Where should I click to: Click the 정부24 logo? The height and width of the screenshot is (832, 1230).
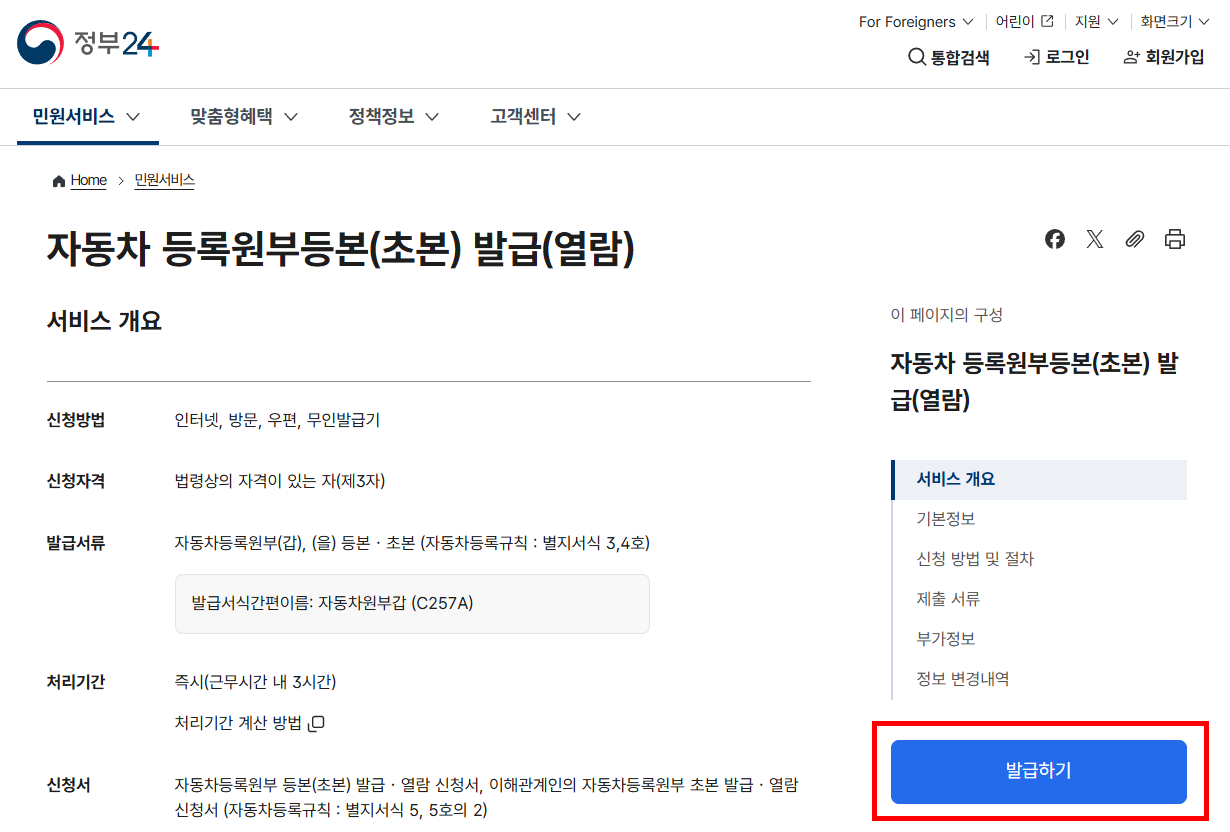tap(88, 43)
